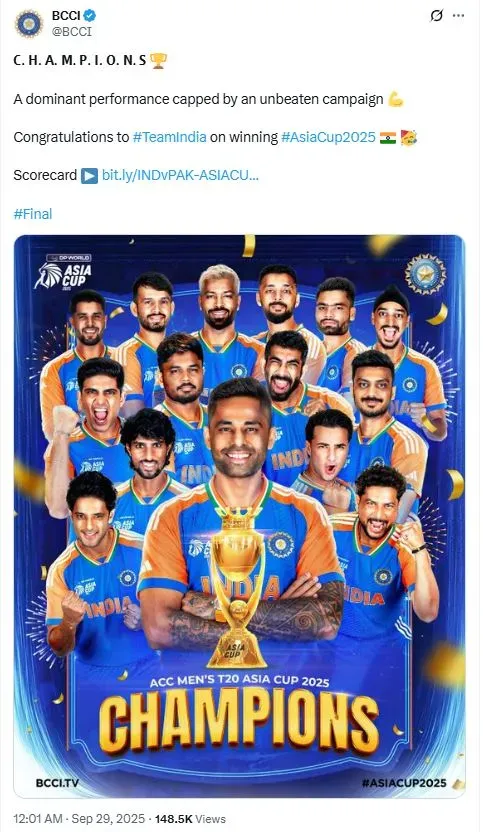Click the 148.5K Views count
Screen dimensions: 483x832
point(190,819)
